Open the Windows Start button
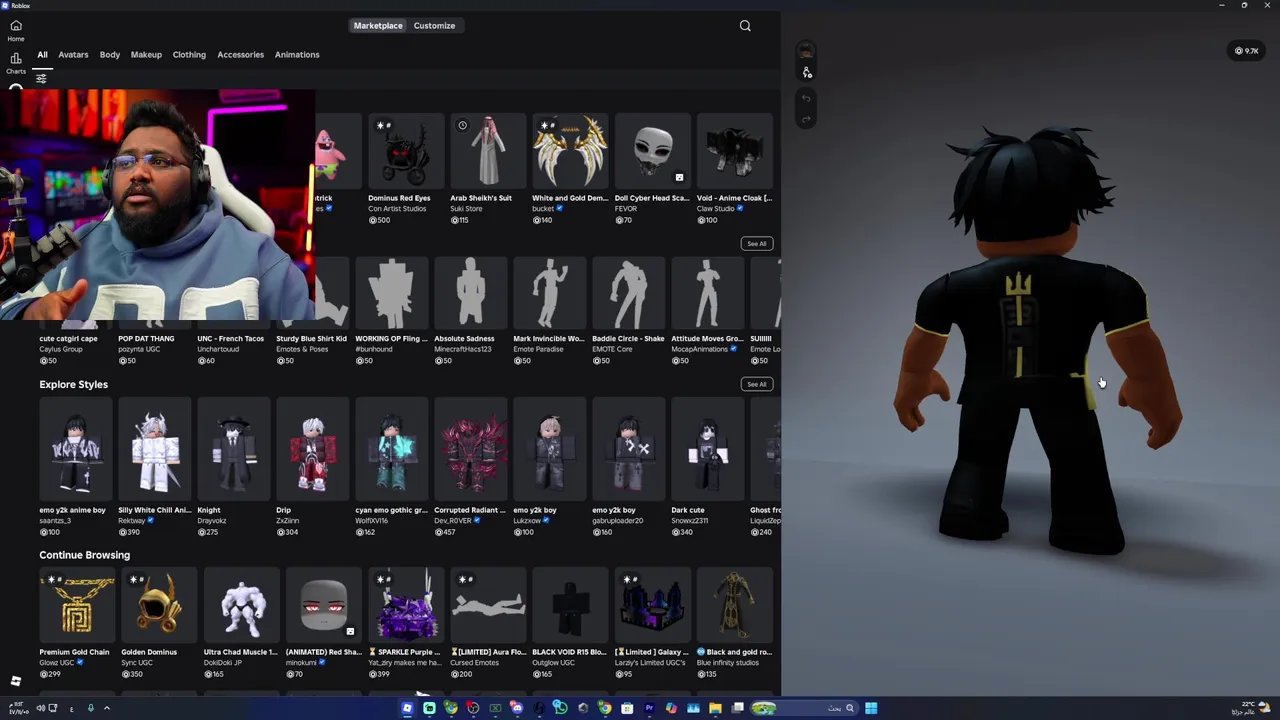1280x720 pixels. point(871,708)
